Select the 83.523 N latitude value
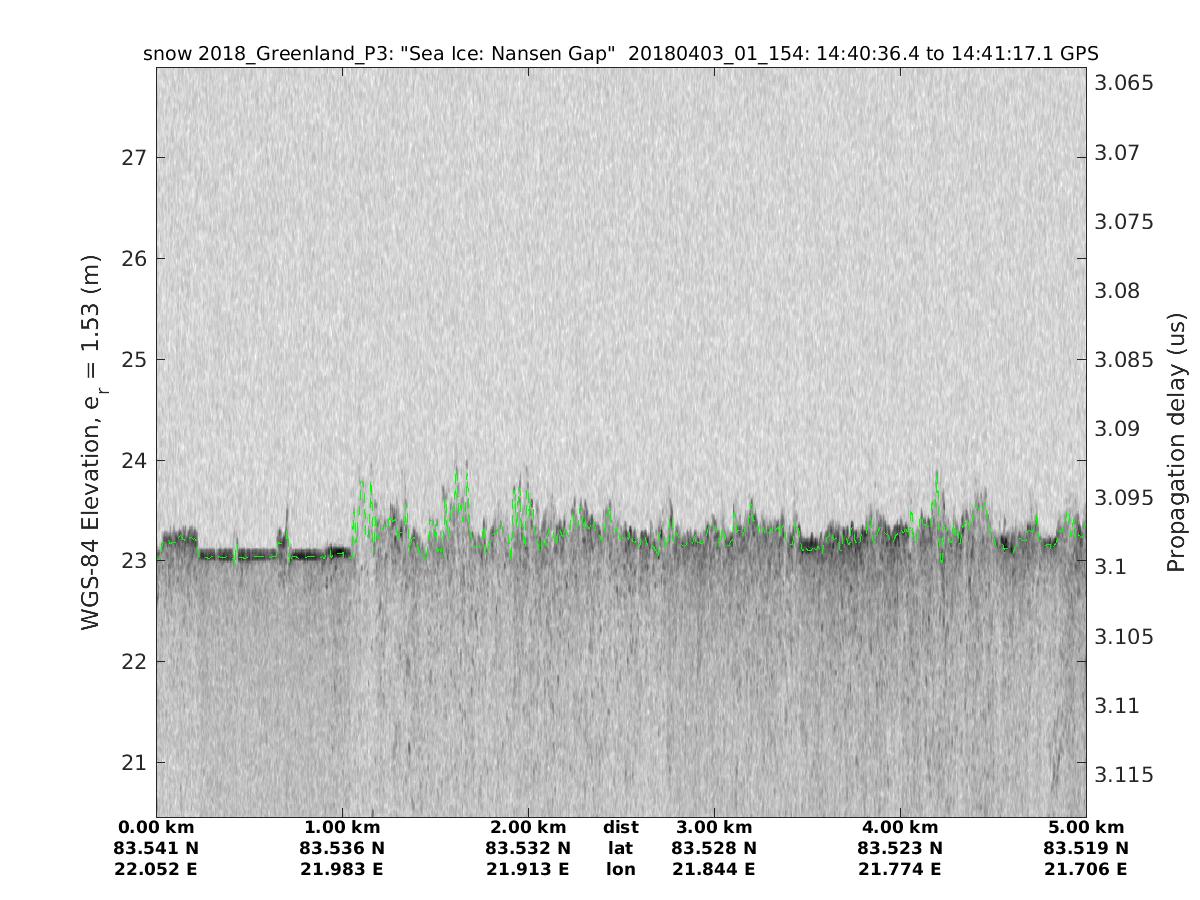Screen dimensions: 1200x900 (900, 849)
